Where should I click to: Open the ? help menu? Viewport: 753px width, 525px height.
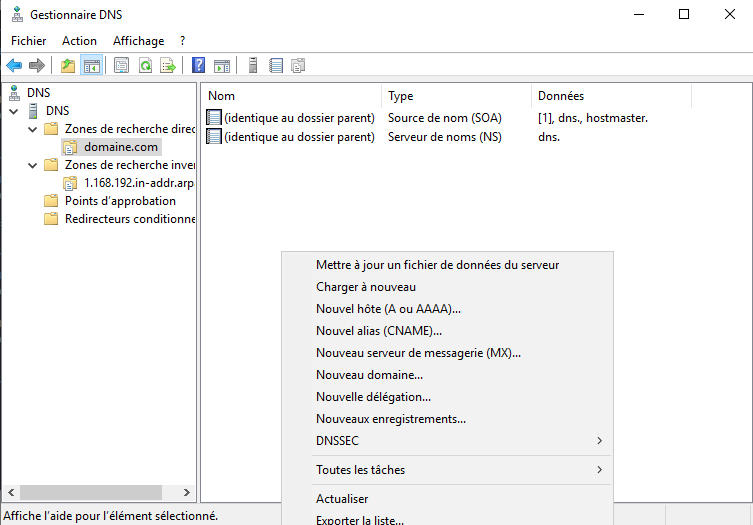pyautogui.click(x=182, y=41)
